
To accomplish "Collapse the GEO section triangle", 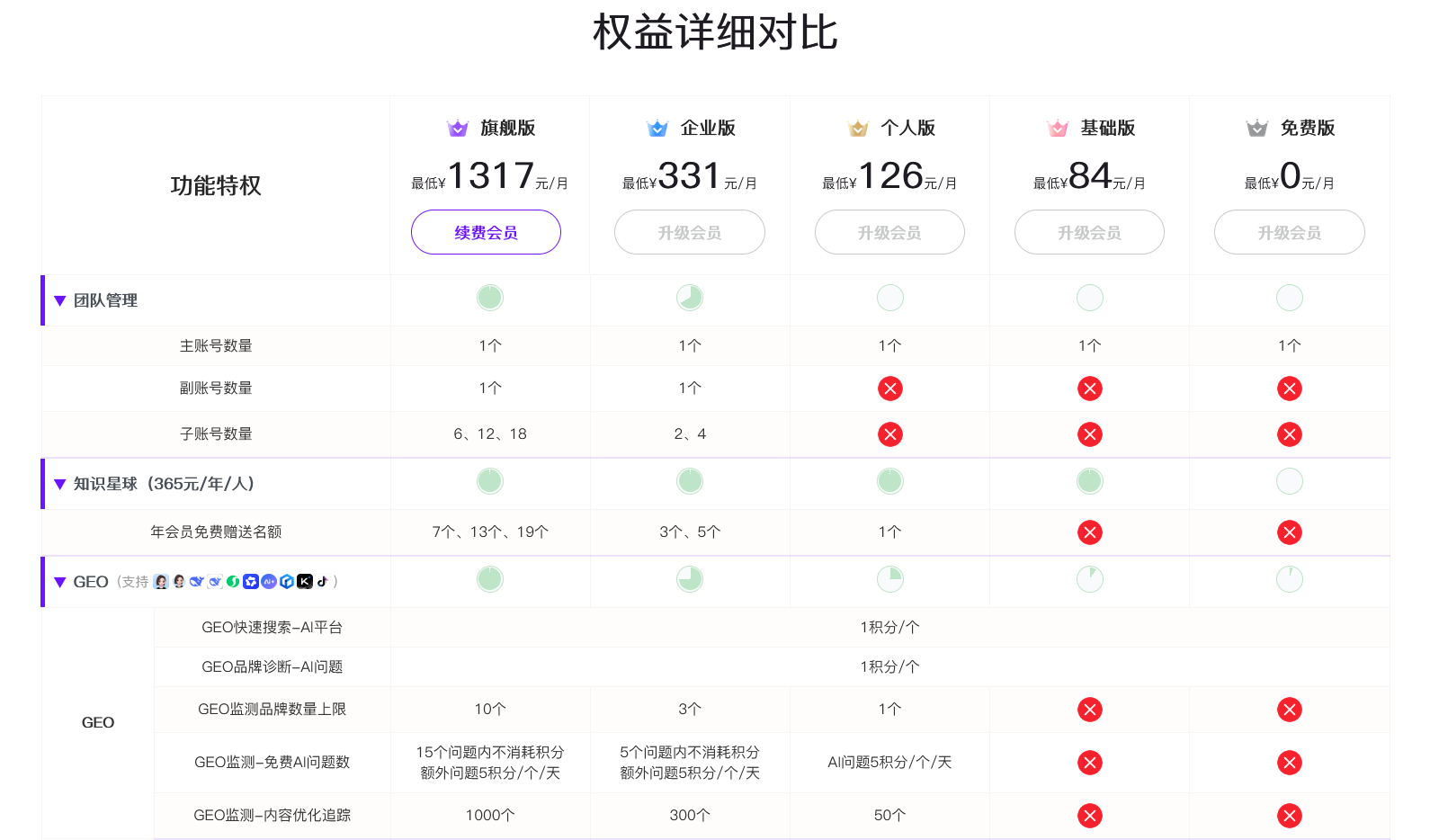I will (60, 583).
